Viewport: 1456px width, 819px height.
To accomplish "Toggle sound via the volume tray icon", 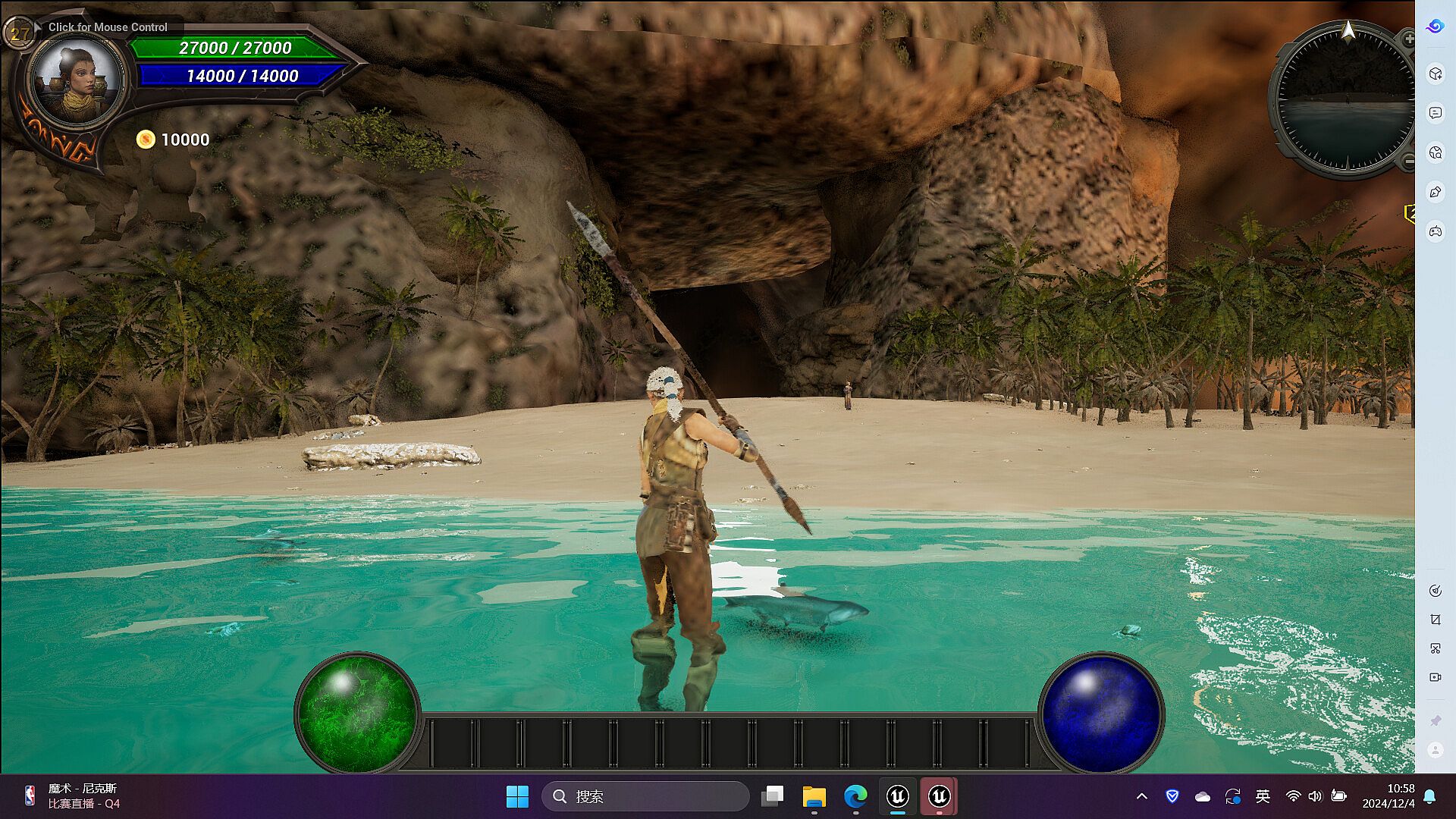I will [x=1315, y=796].
